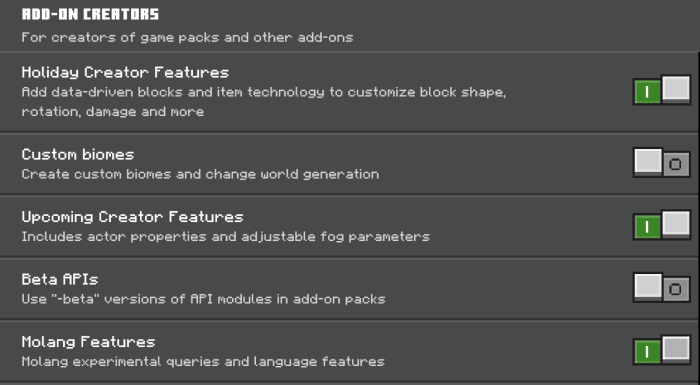Viewport: 700px width, 385px height.
Task: Disable the Molang Features toggle
Action: (x=662, y=351)
